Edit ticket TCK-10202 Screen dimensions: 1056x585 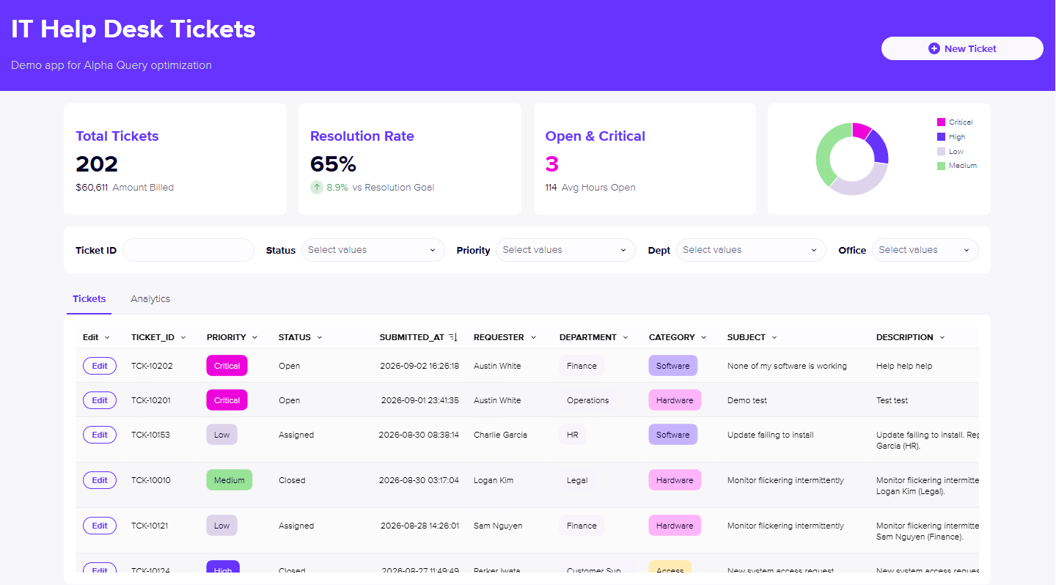(x=100, y=366)
